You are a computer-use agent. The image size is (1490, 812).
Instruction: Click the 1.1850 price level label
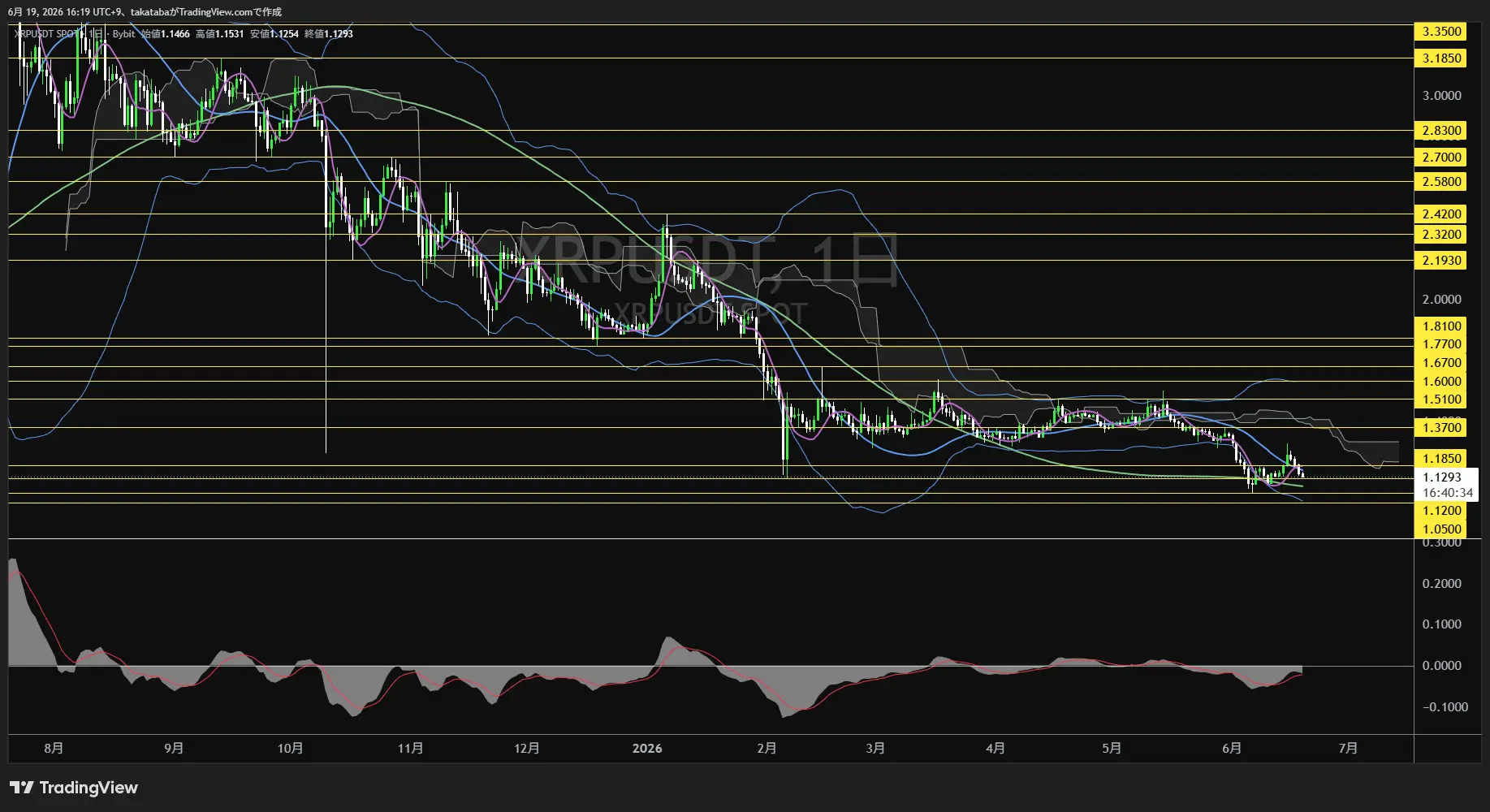tap(1441, 459)
